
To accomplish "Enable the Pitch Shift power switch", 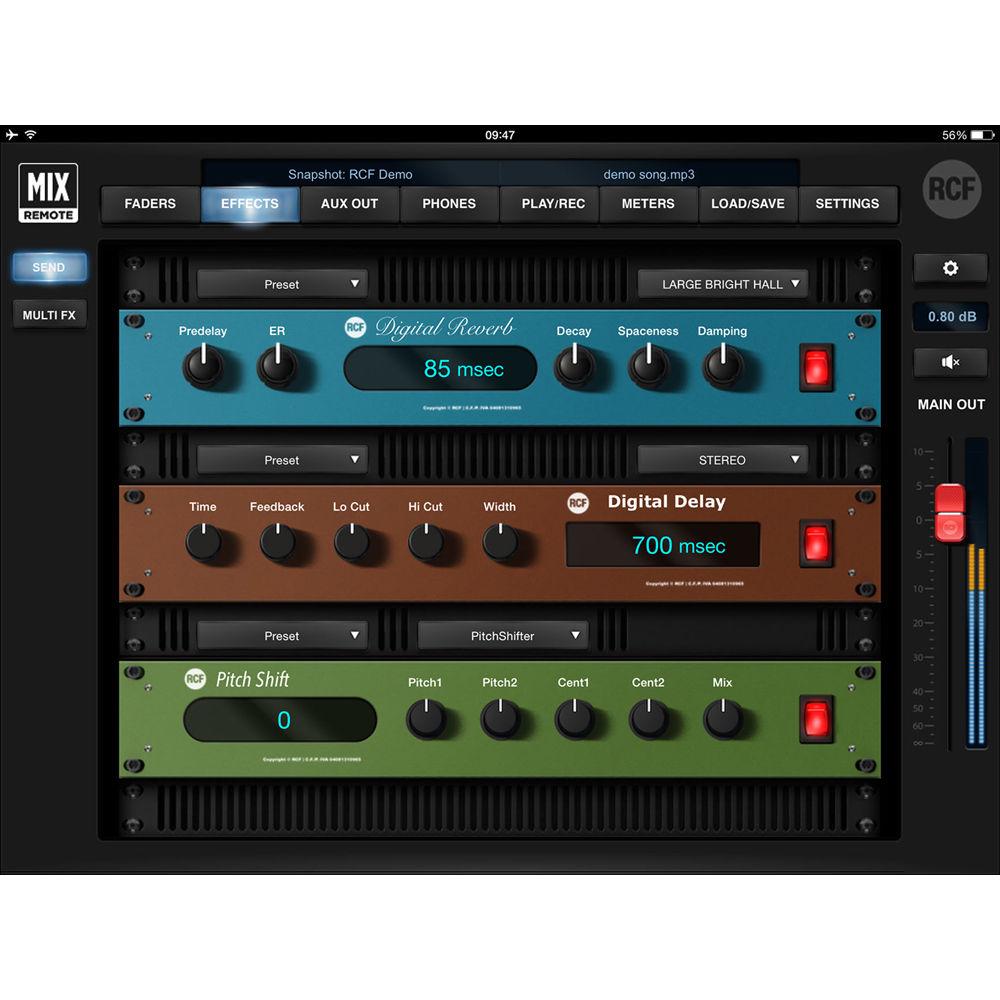I will tap(816, 718).
